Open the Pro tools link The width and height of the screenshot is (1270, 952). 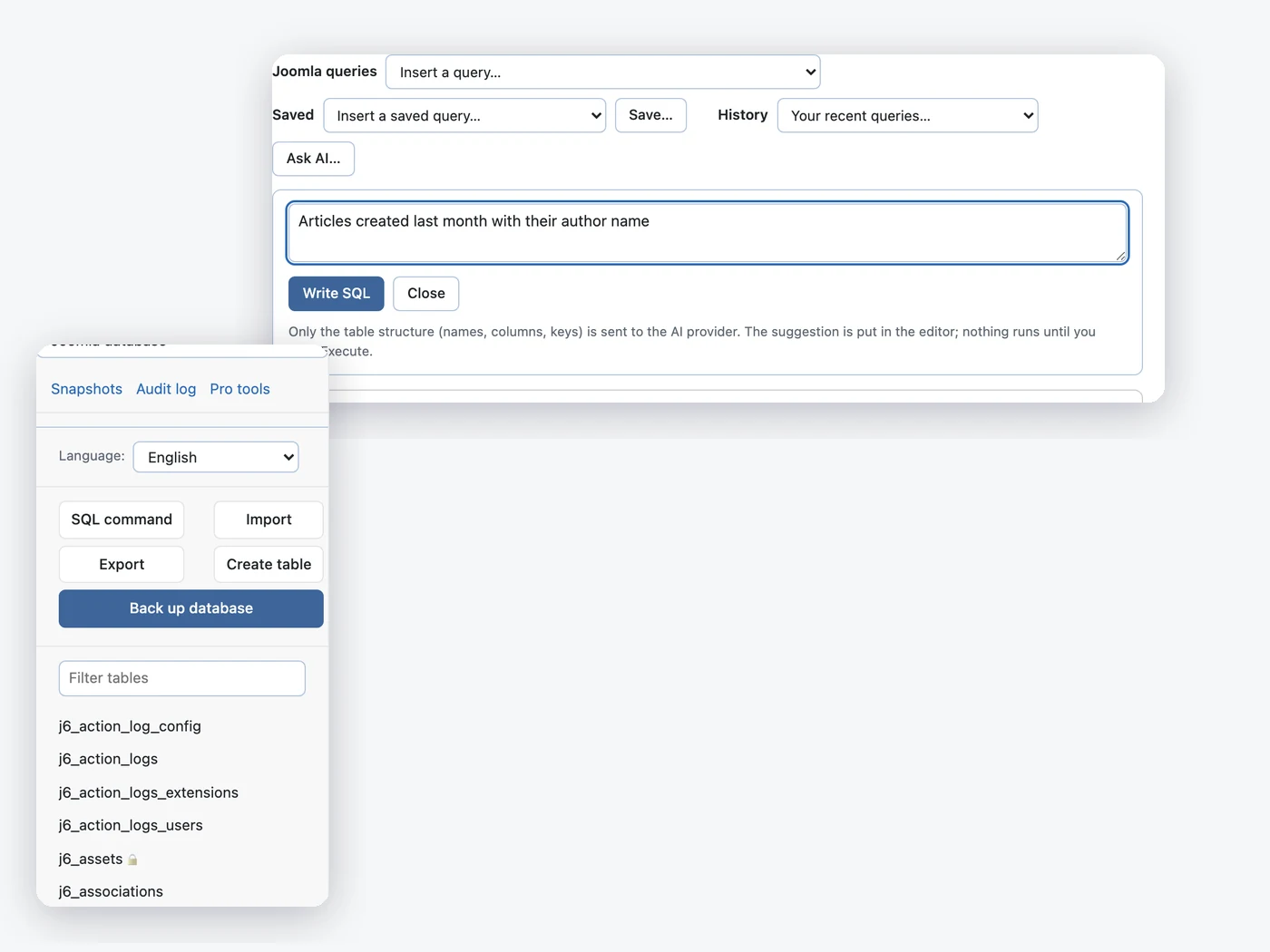239,389
